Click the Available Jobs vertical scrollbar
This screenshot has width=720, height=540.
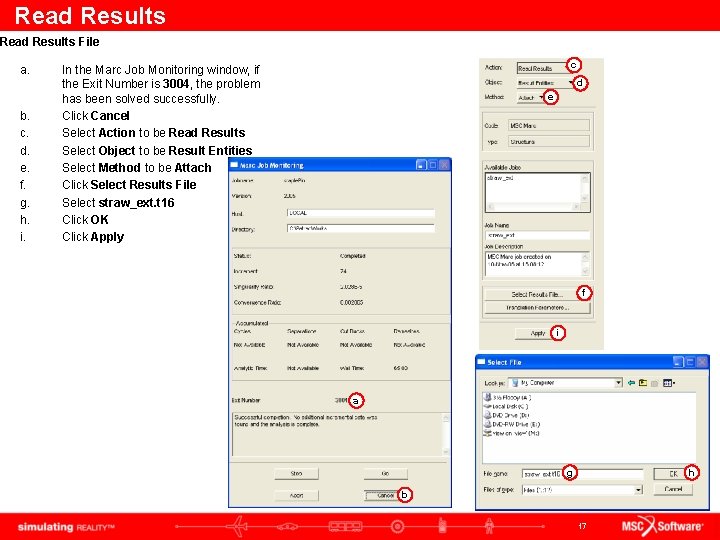point(585,188)
